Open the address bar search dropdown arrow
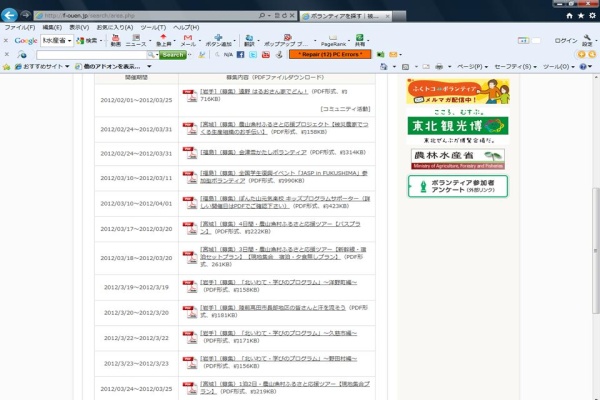Screen dimensions: 600x400 pos(269,16)
